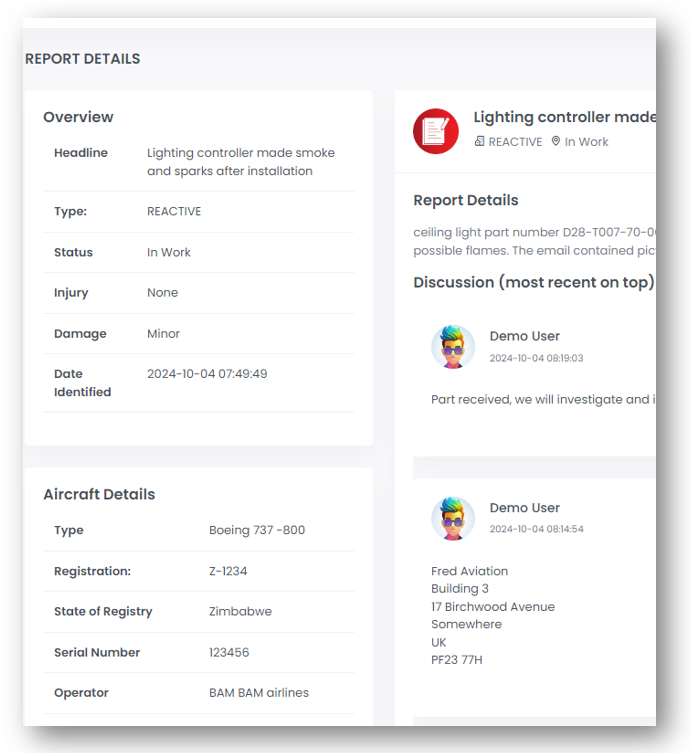Image resolution: width=691 pixels, height=753 pixels.
Task: Click the REACTIVE type icon beside the report title
Action: coord(480,142)
